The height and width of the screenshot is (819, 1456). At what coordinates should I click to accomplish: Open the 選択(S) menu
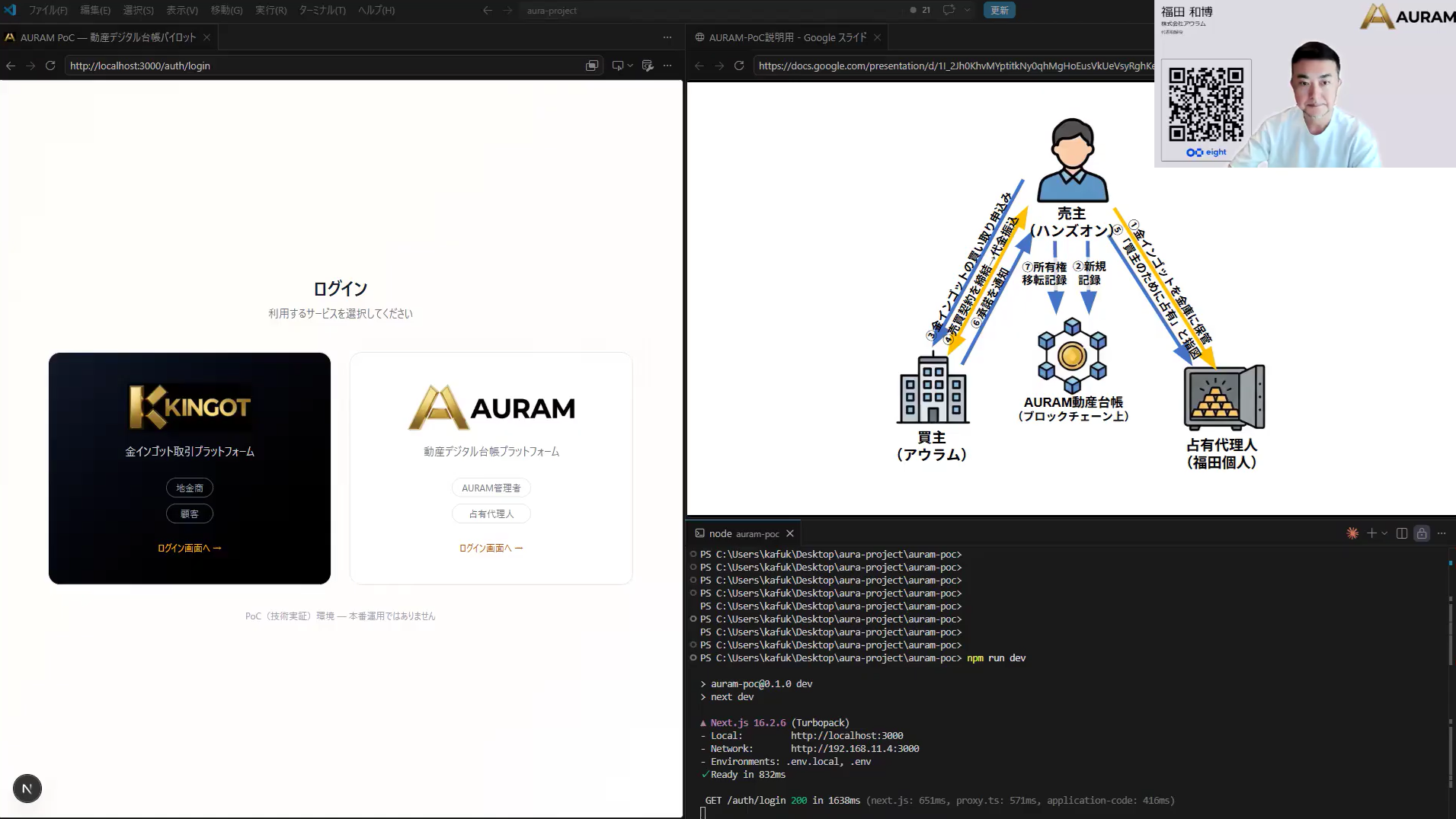(x=138, y=10)
